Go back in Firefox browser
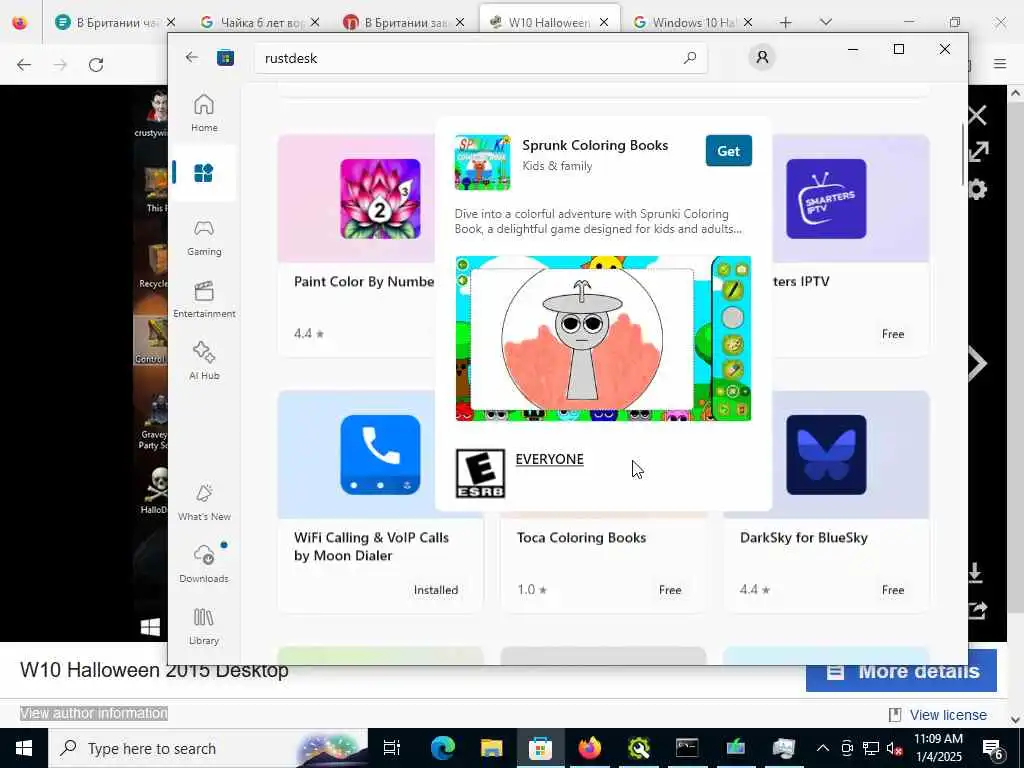1024x768 pixels. tap(24, 65)
